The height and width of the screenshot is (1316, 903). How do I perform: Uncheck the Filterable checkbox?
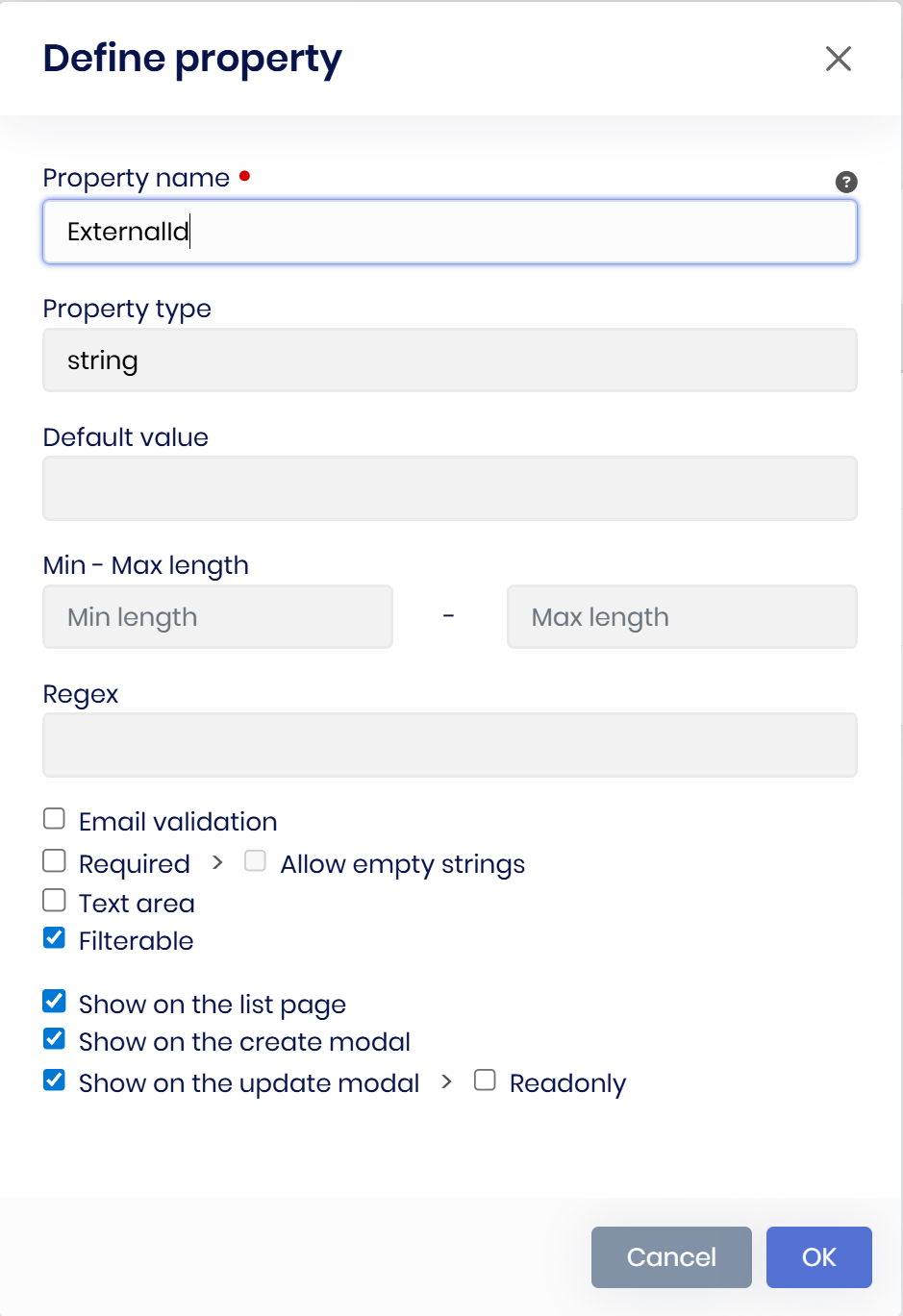(x=55, y=938)
